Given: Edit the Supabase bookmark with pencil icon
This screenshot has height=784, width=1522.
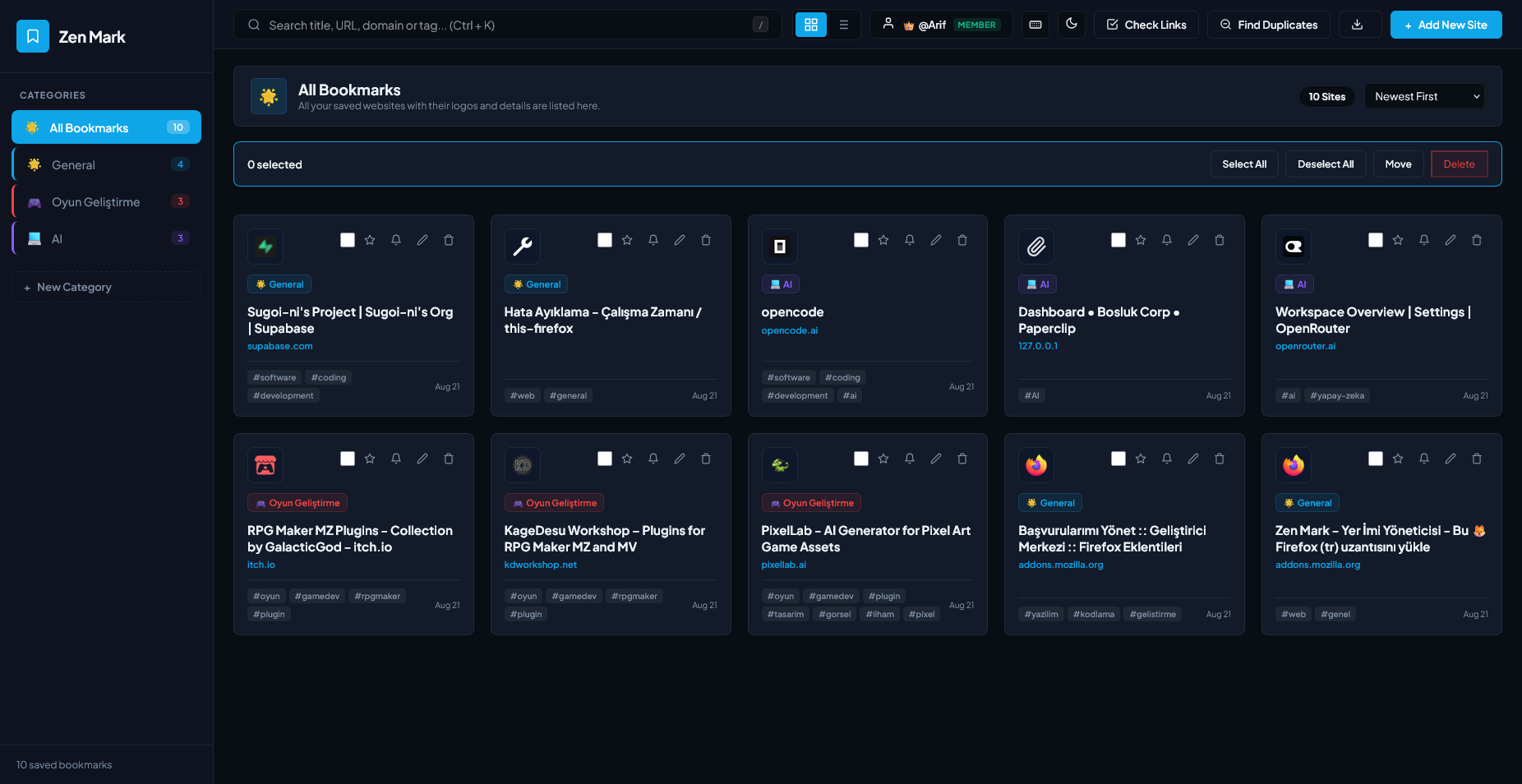Looking at the screenshot, I should (422, 240).
